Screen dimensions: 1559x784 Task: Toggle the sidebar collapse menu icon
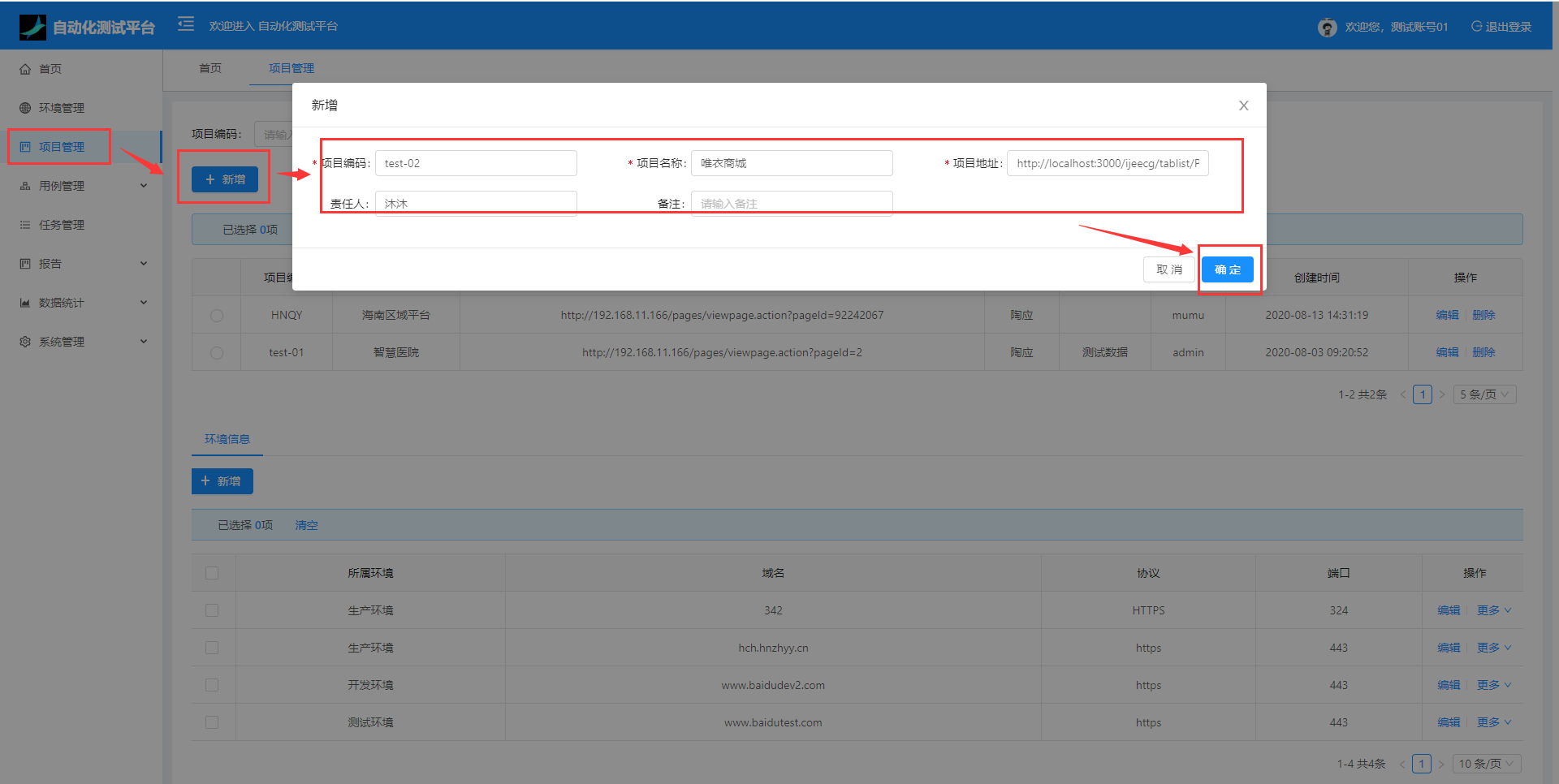click(x=186, y=24)
